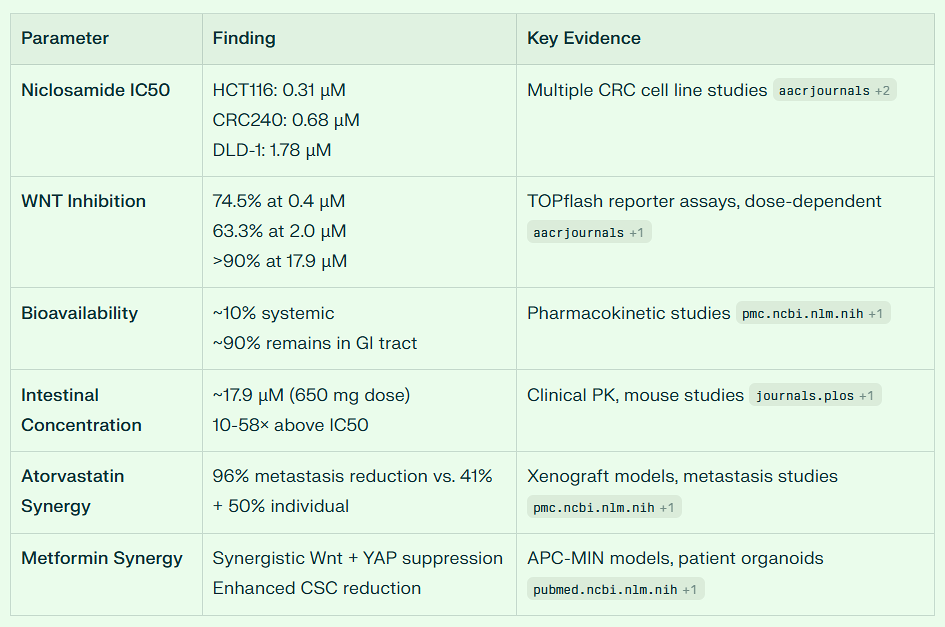Select the WNT Inhibition row label
Viewport: 945px width, 627px height.
[83, 201]
